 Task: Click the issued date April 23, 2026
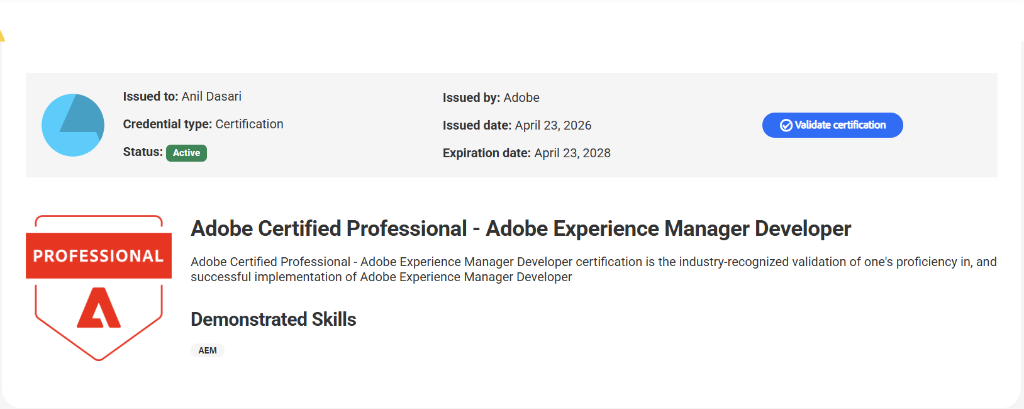coord(553,125)
